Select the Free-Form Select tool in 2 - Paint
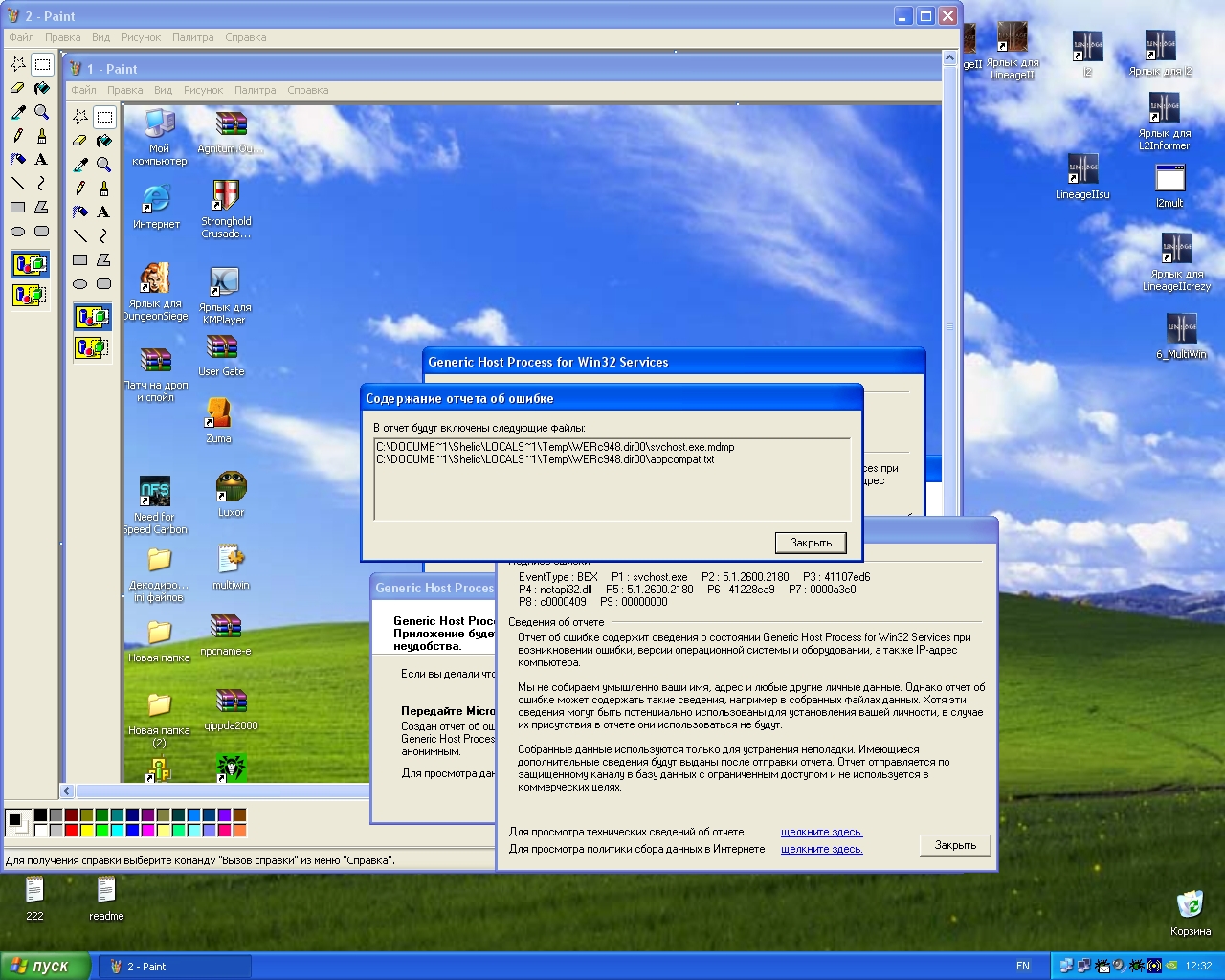Viewport: 1225px width, 980px height. tap(18, 64)
